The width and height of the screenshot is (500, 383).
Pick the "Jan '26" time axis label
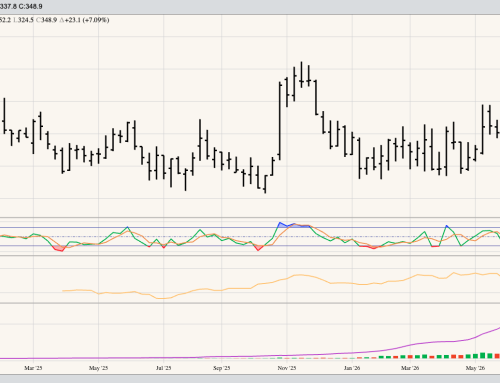pyautogui.click(x=352, y=368)
